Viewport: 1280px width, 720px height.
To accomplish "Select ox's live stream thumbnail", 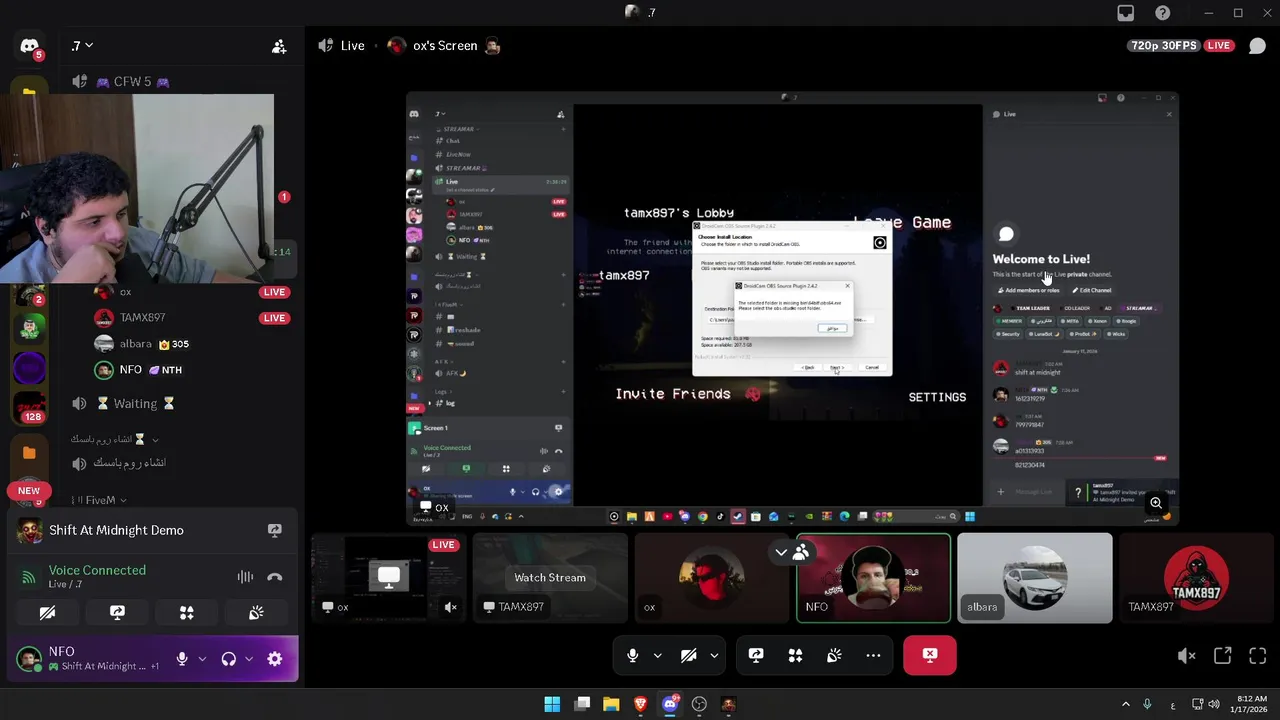I will [388, 578].
